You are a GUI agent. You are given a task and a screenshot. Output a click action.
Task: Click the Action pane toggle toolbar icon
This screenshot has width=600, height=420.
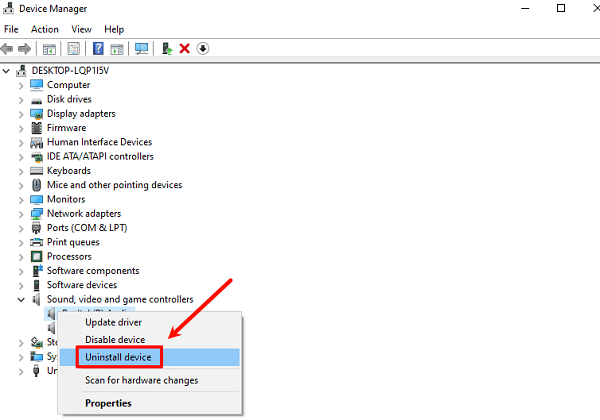tap(117, 49)
